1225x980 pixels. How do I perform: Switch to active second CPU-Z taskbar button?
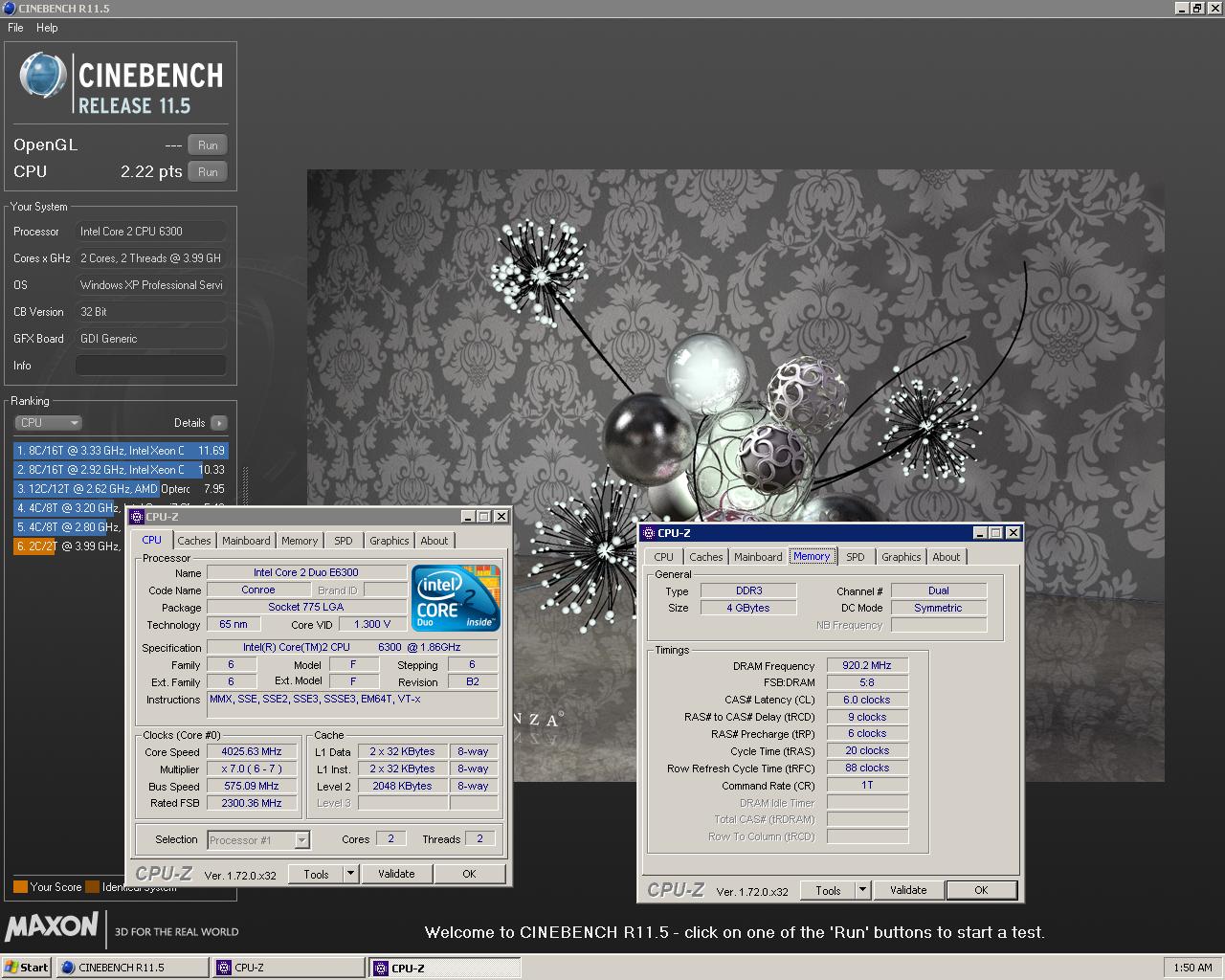click(x=445, y=968)
